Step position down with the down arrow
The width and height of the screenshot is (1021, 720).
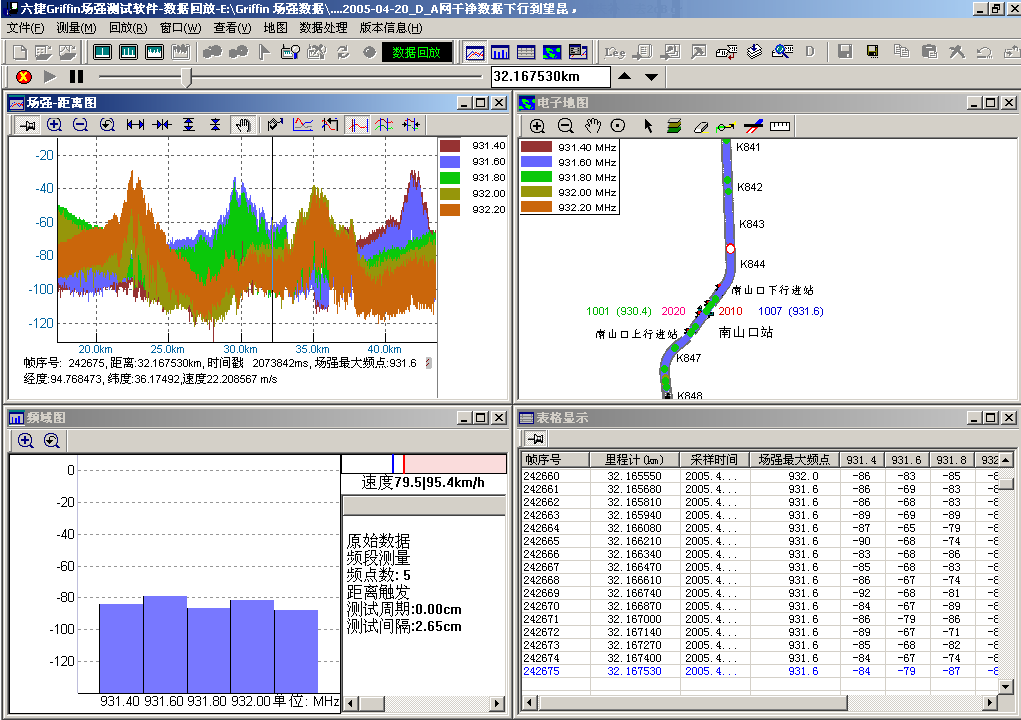click(651, 77)
